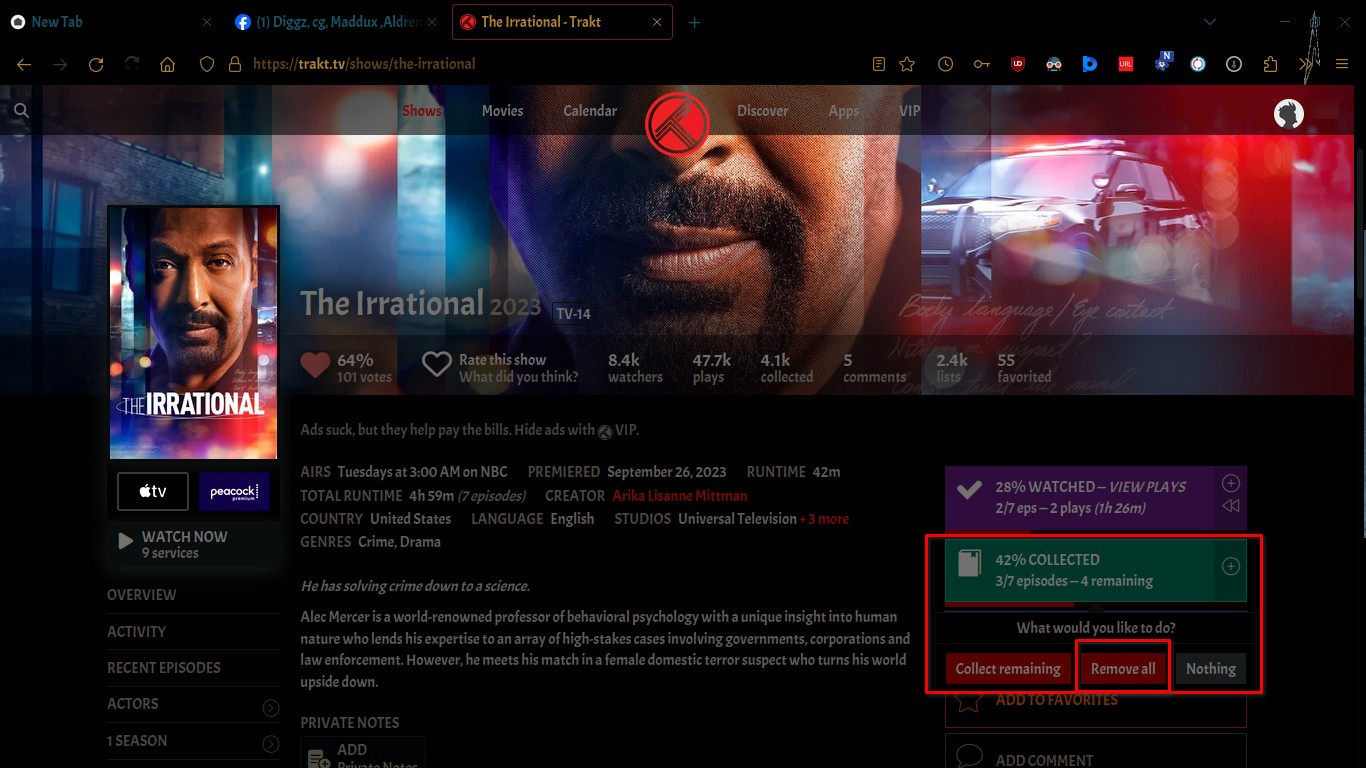
Task: Expand the 1 Season sidebar arrow
Action: (x=270, y=744)
